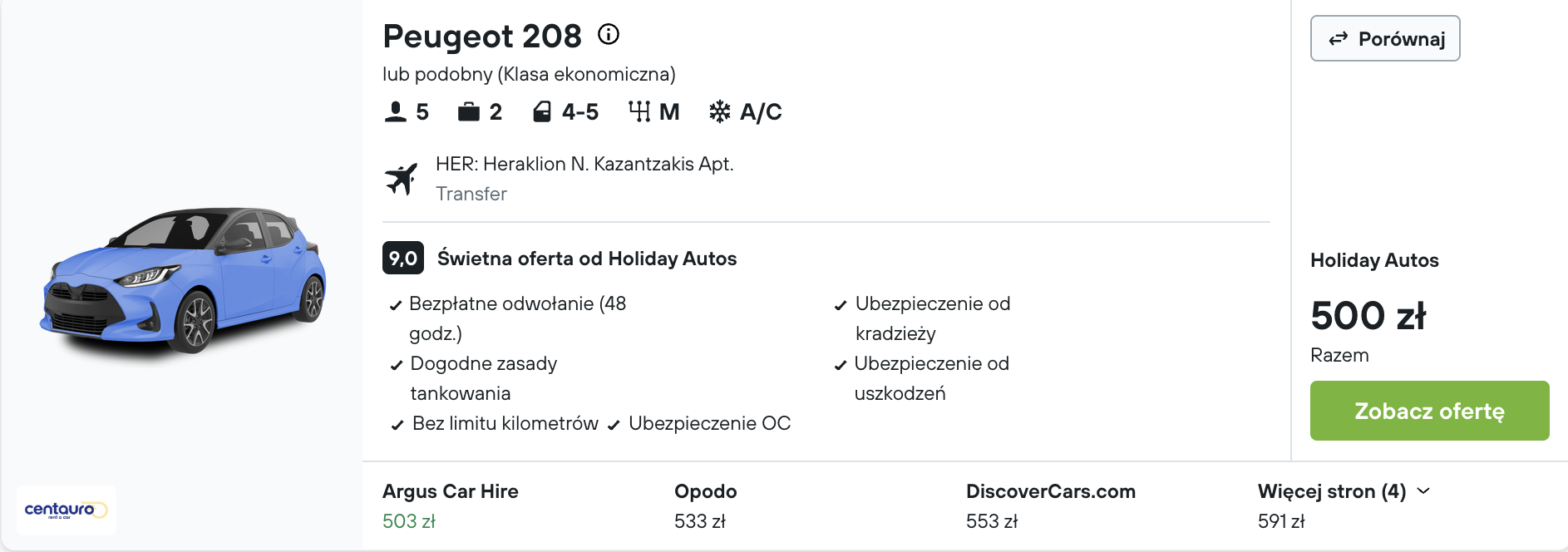
Task: Open the Argus Car Hire 503 zł offer
Action: (450, 505)
